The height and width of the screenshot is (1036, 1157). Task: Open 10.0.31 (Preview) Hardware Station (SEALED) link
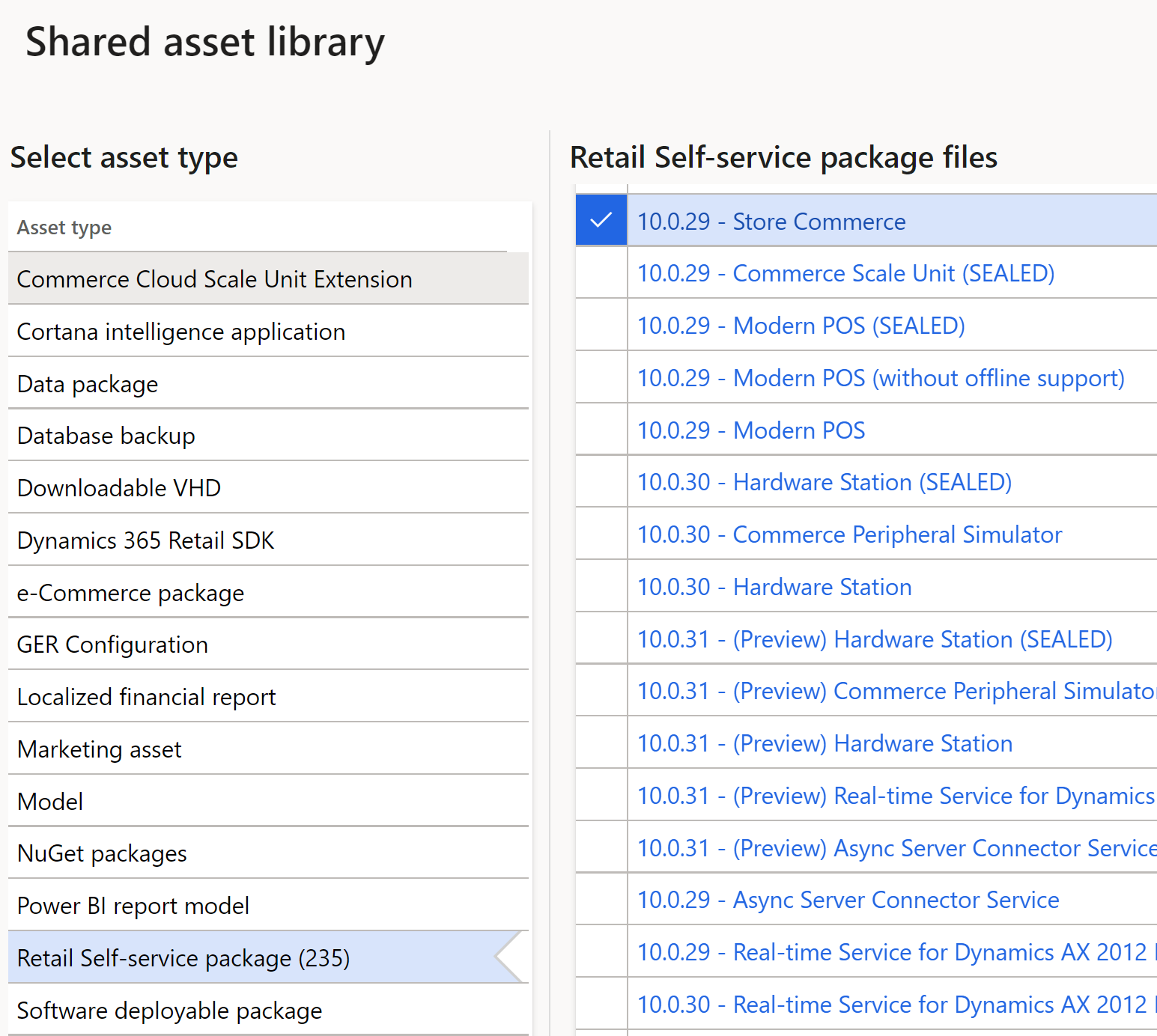tap(875, 639)
